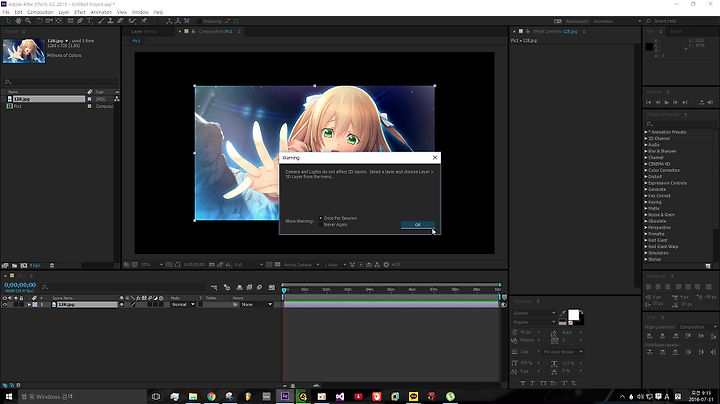
Task: Open Fill Over Stroke dropdown
Action: point(562,352)
